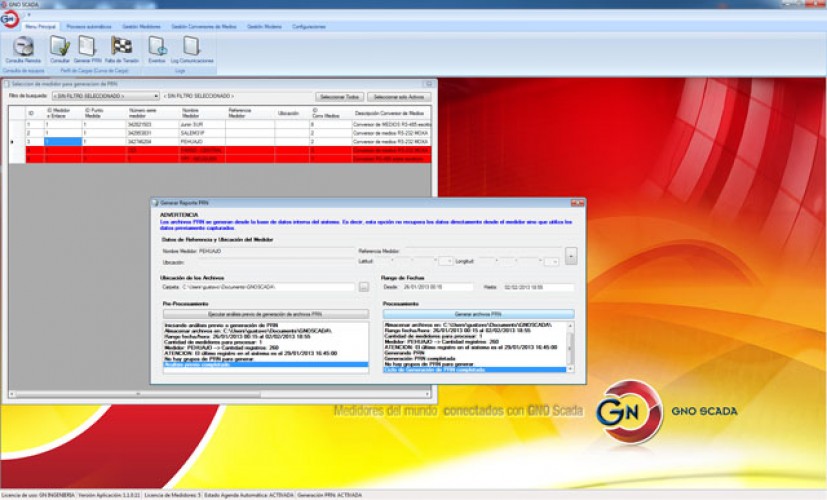Click the ID Conv Medios column header

pyautogui.click(x=330, y=113)
